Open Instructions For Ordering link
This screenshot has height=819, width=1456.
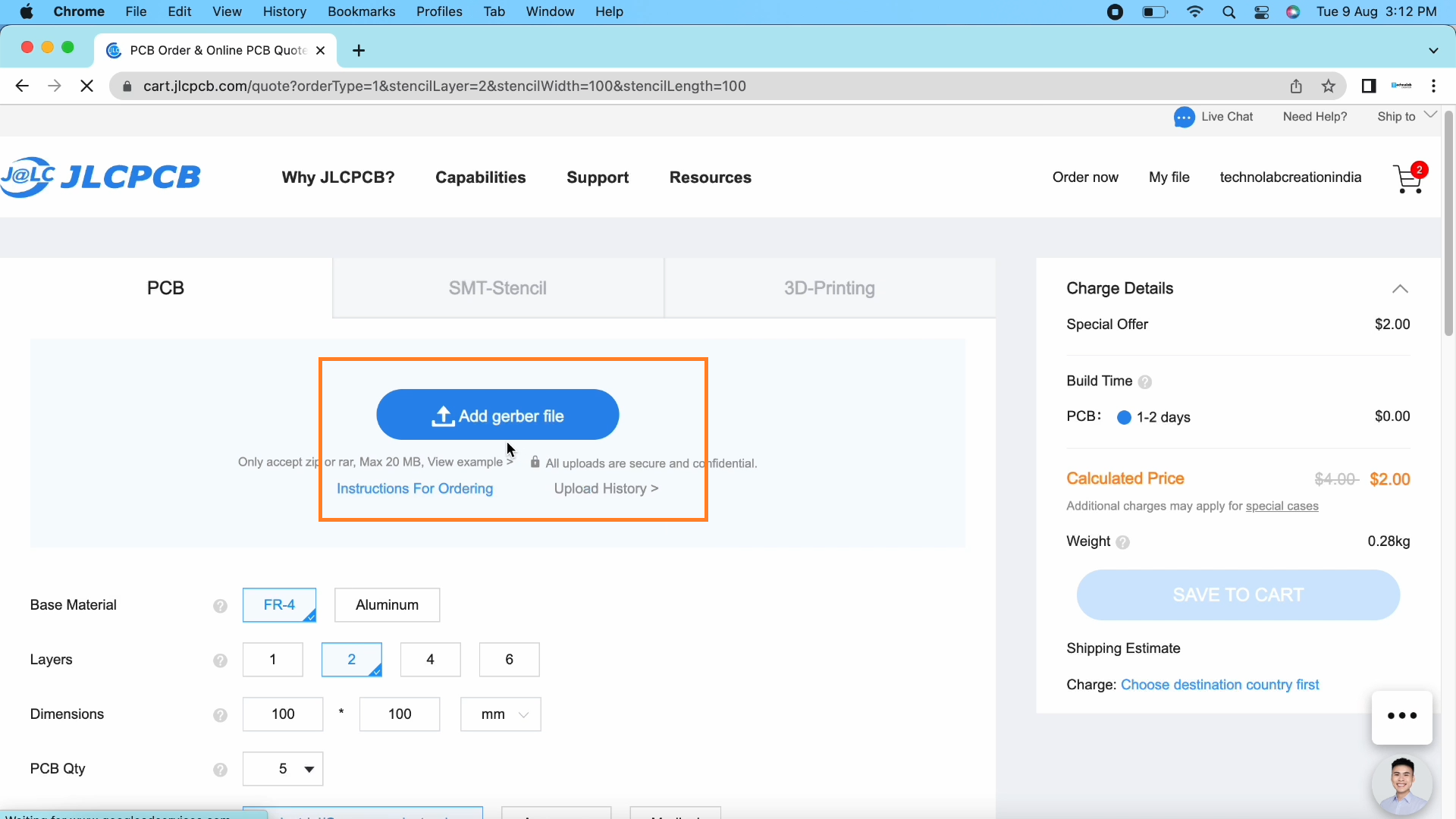coord(415,489)
